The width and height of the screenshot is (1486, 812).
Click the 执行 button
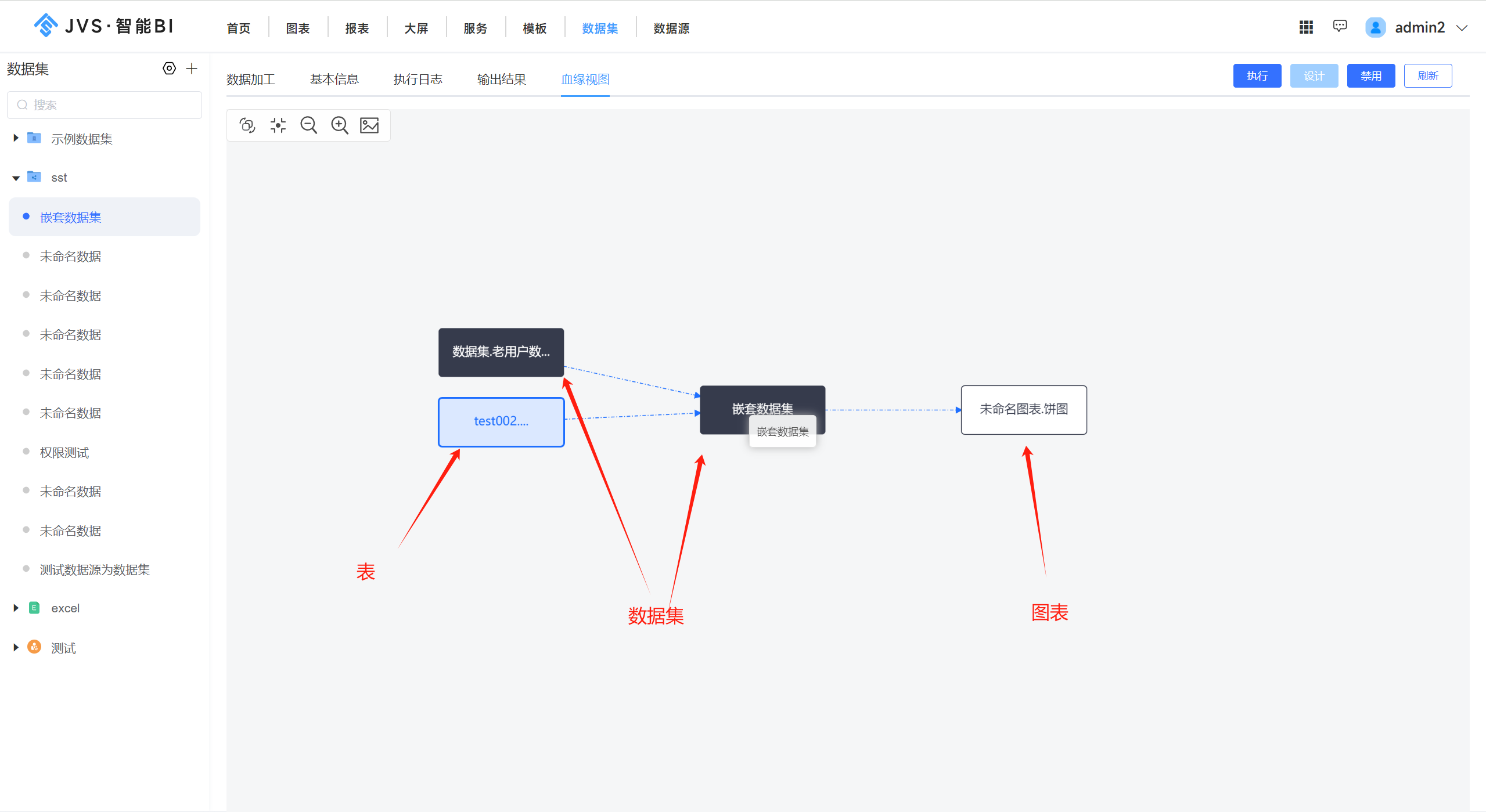tap(1257, 75)
